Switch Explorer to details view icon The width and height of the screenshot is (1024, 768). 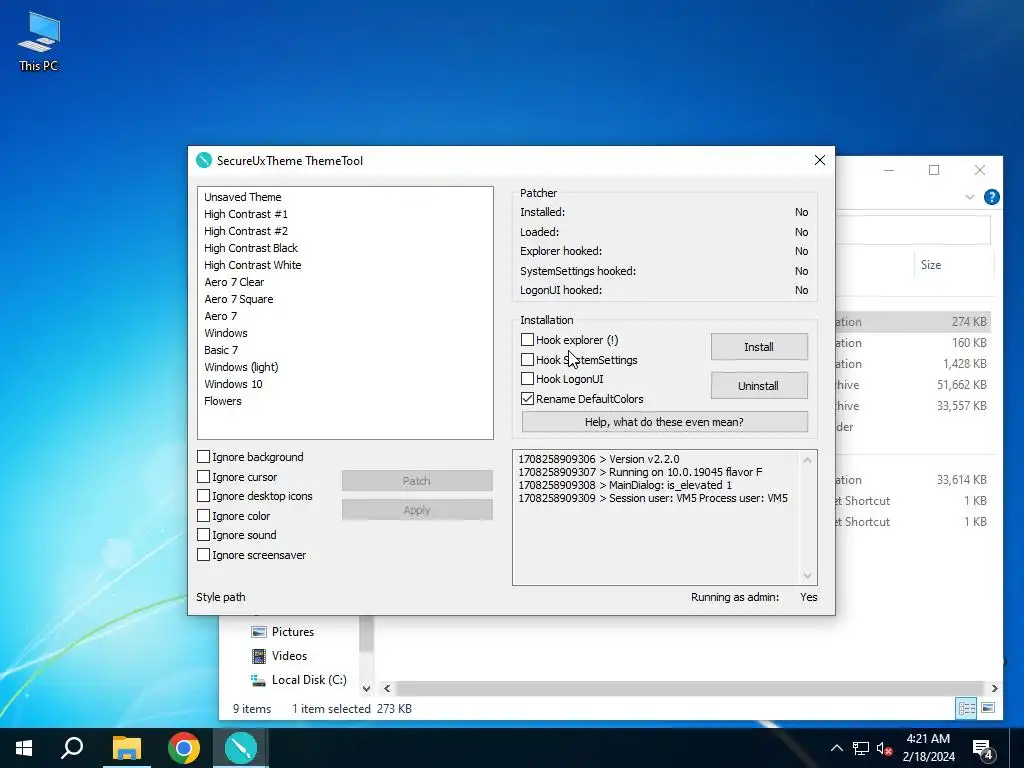[x=967, y=708]
